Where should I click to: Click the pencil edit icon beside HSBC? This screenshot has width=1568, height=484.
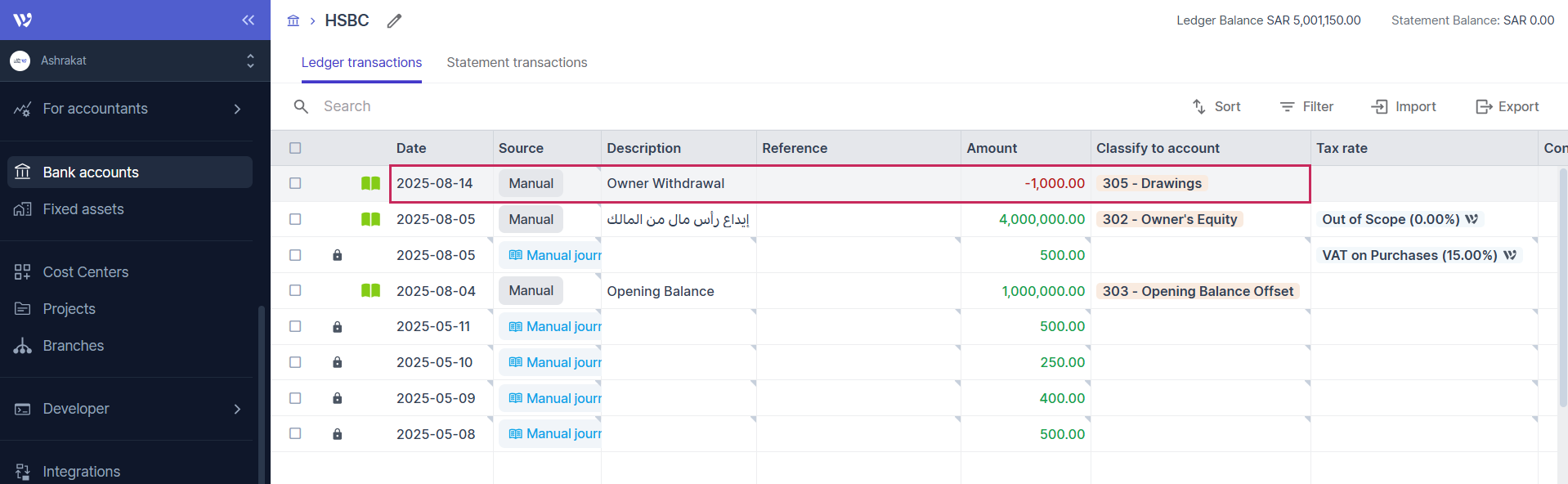click(394, 21)
